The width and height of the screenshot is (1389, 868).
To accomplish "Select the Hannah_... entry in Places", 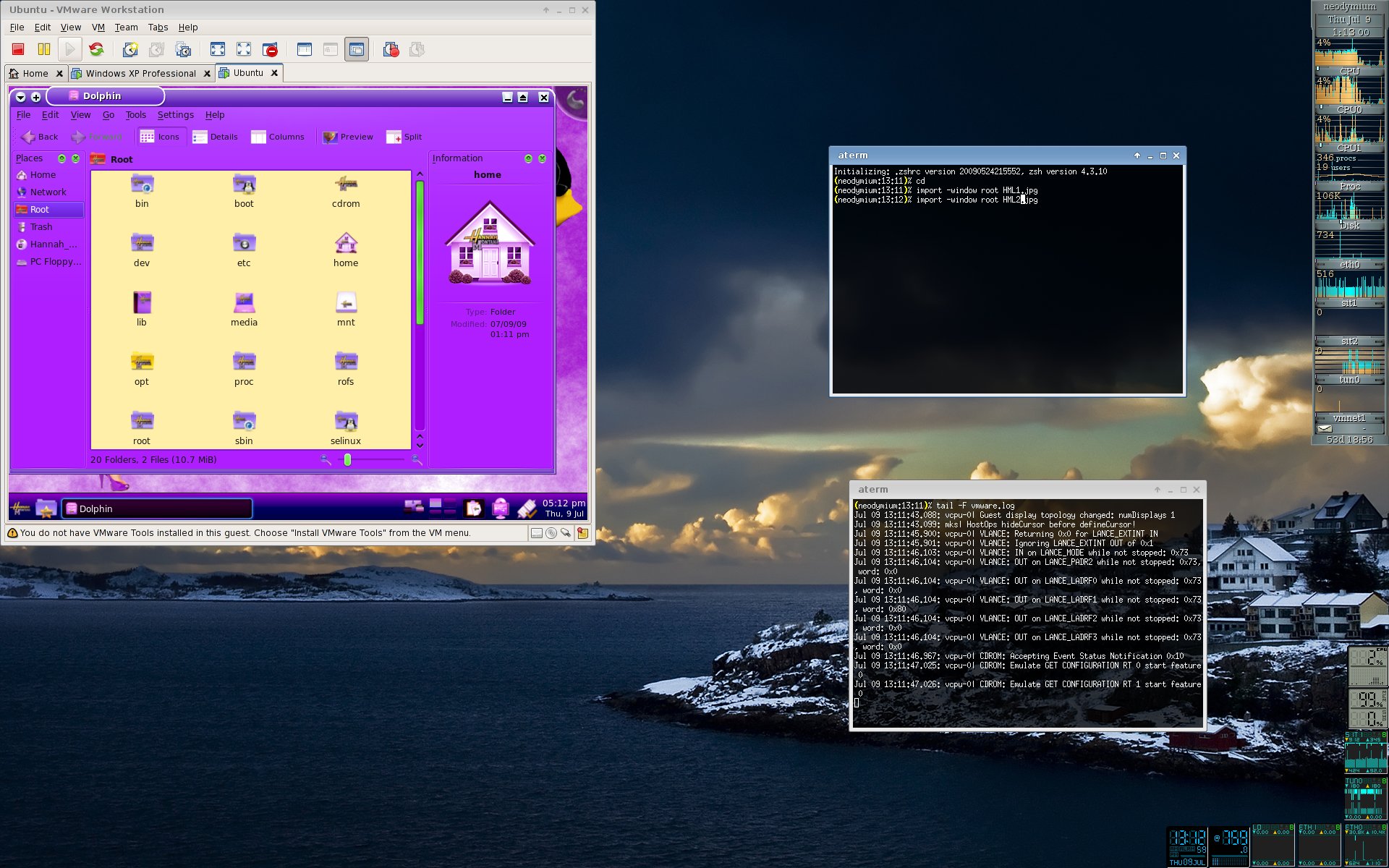I will click(48, 244).
